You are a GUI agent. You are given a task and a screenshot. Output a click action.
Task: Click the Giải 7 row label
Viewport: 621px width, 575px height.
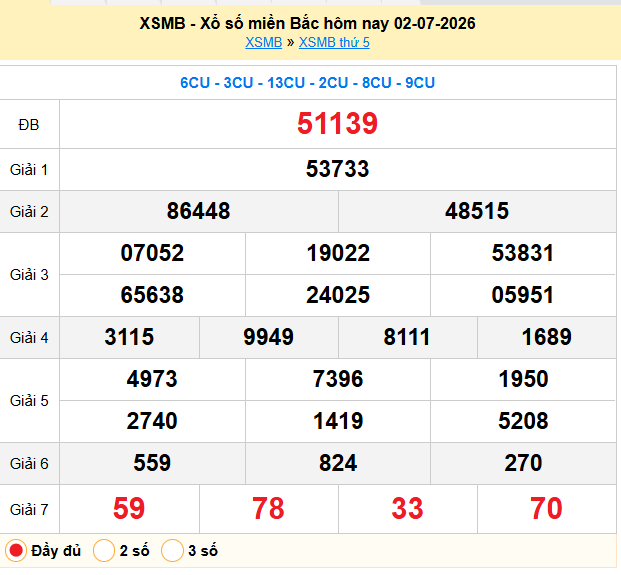[x=29, y=510]
